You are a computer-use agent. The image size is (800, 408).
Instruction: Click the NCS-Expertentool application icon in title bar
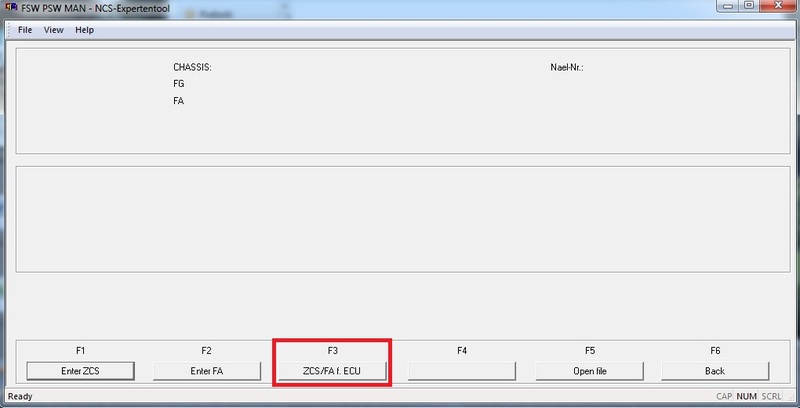point(10,9)
